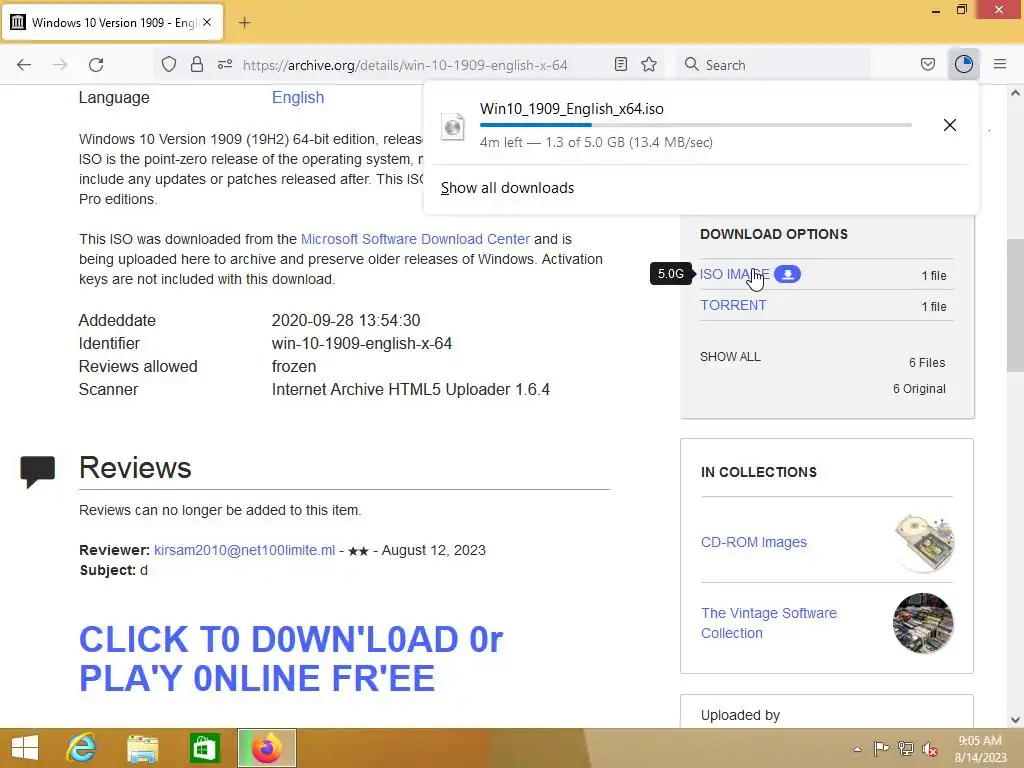Click the identifier value win-10-1909-english-x-64
Viewport: 1024px width, 768px height.
[x=362, y=344]
